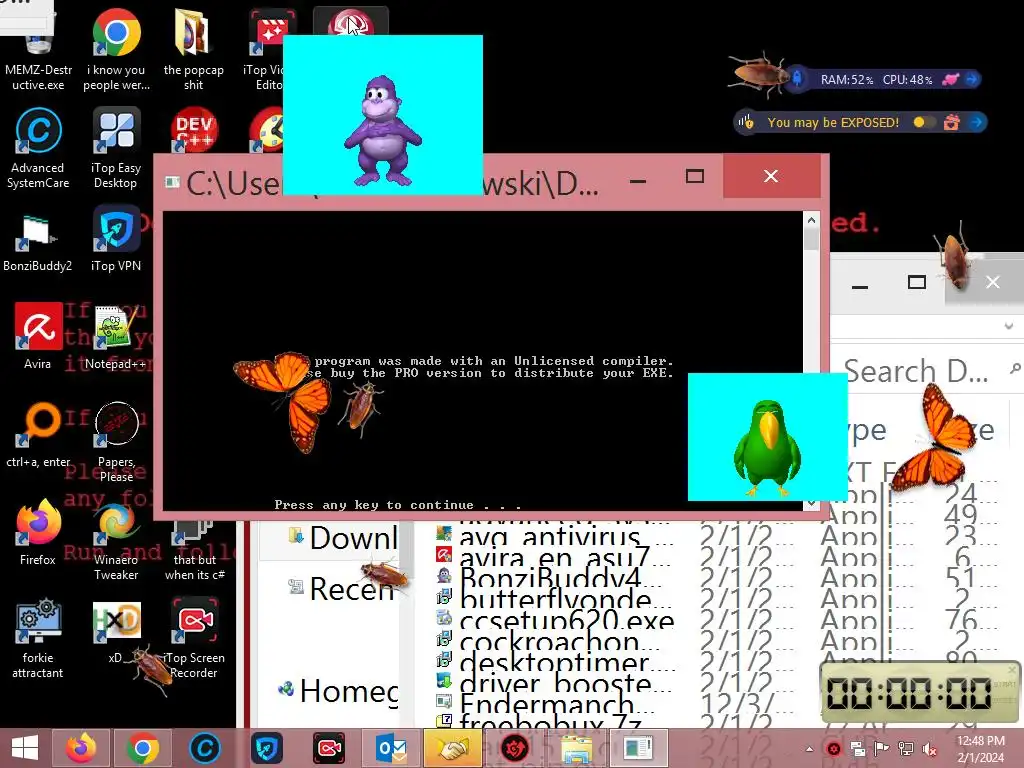Open Outlook from the taskbar
This screenshot has height=768, width=1024.
(x=391, y=748)
